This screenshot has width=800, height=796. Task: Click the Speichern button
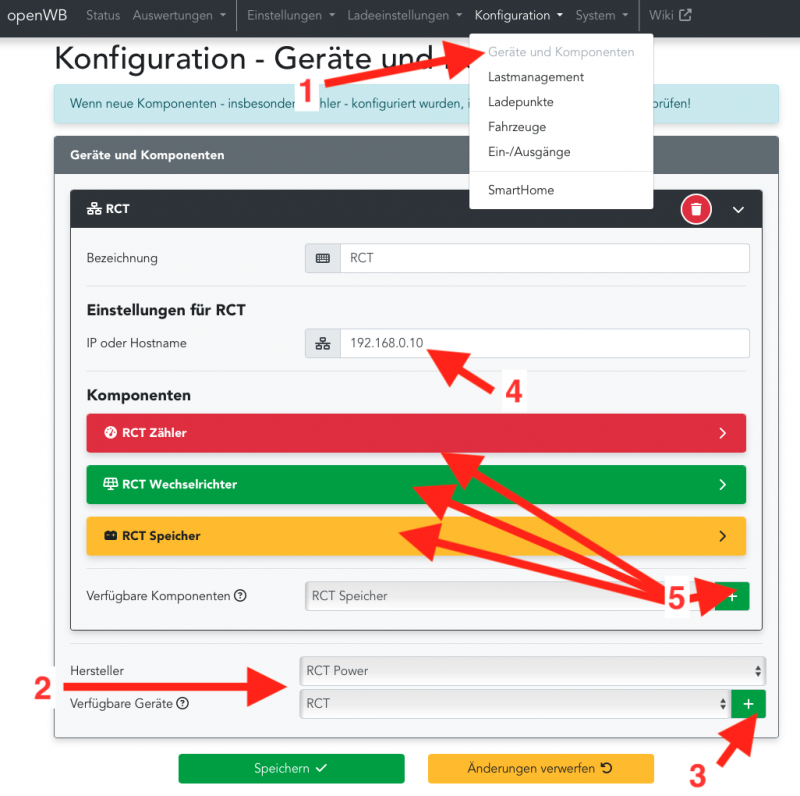click(x=291, y=768)
